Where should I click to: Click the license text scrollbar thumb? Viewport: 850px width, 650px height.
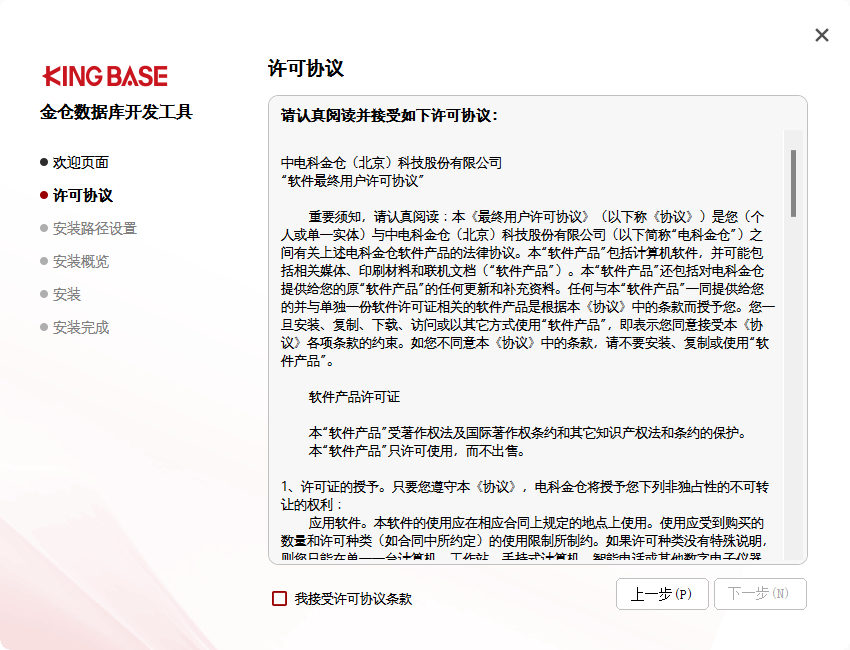tap(793, 183)
